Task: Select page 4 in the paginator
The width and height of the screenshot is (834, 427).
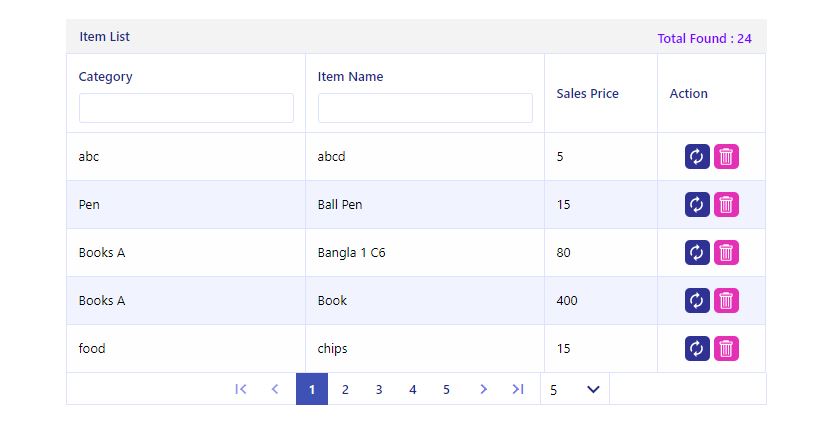Action: click(x=412, y=389)
